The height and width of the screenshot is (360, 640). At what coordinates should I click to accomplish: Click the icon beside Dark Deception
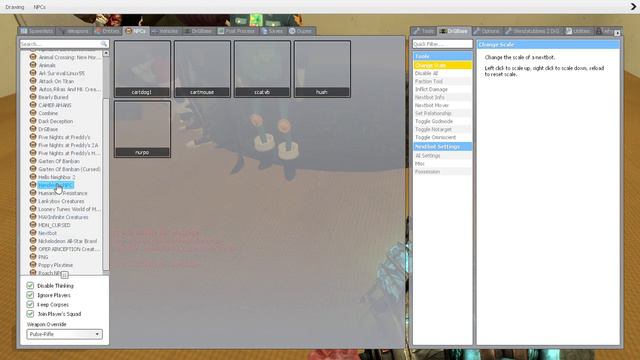point(33,121)
